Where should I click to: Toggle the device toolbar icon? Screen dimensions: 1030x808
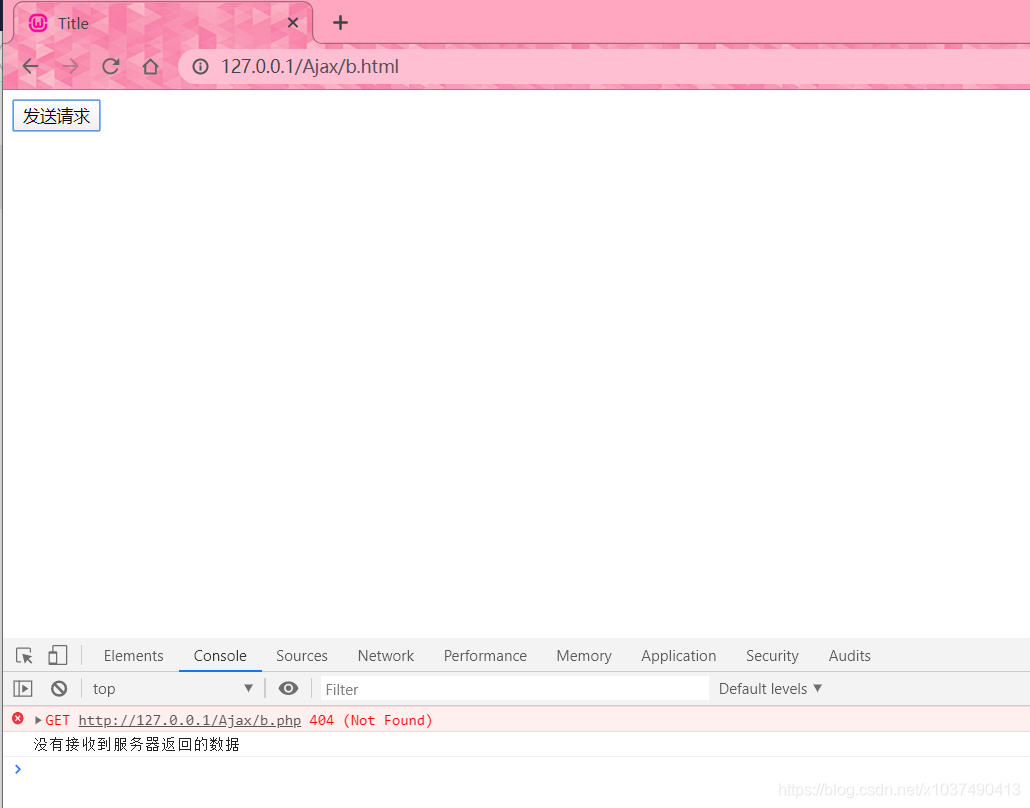pos(58,656)
